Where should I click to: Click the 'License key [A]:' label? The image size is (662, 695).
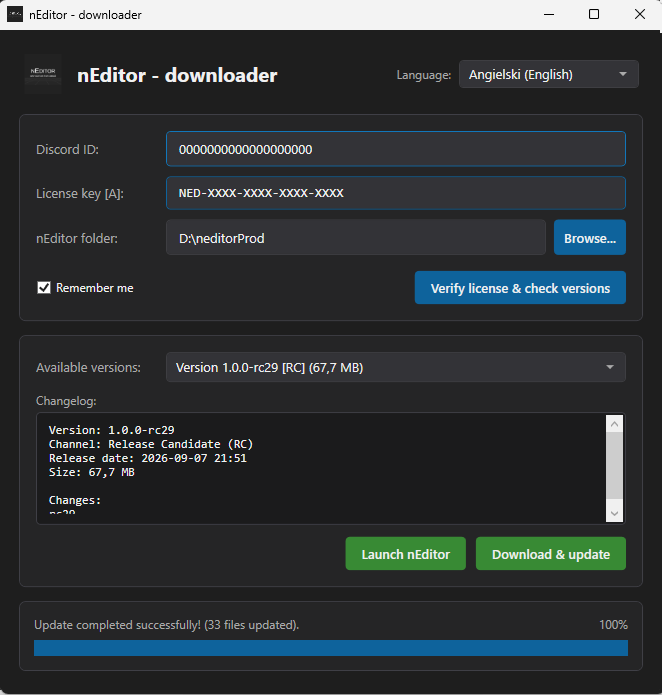(x=80, y=194)
